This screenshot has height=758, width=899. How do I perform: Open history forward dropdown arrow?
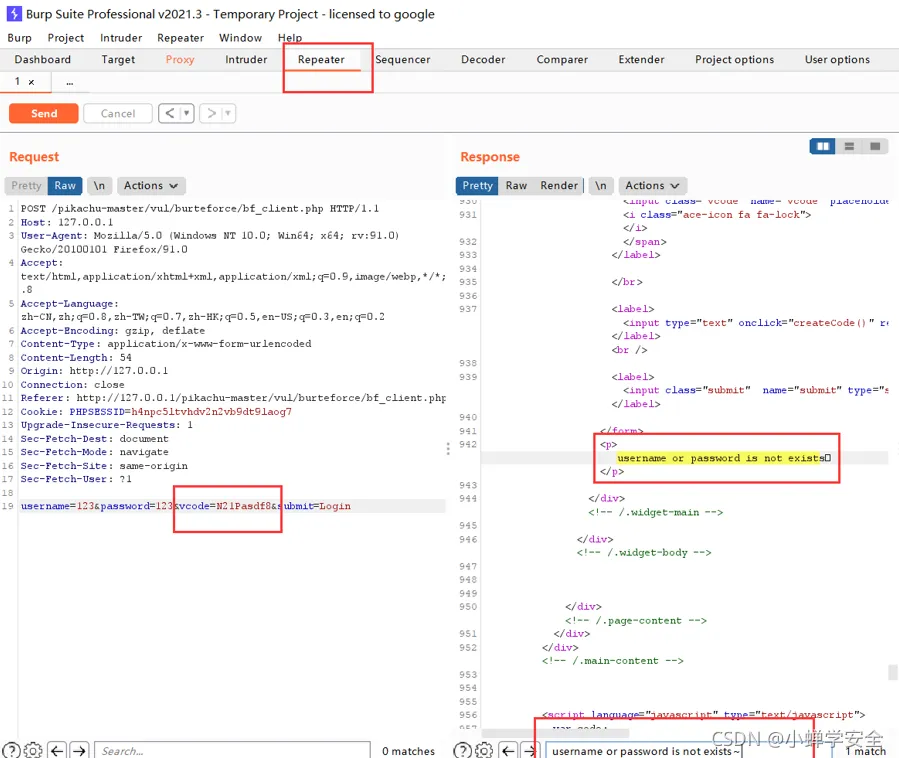[x=228, y=113]
